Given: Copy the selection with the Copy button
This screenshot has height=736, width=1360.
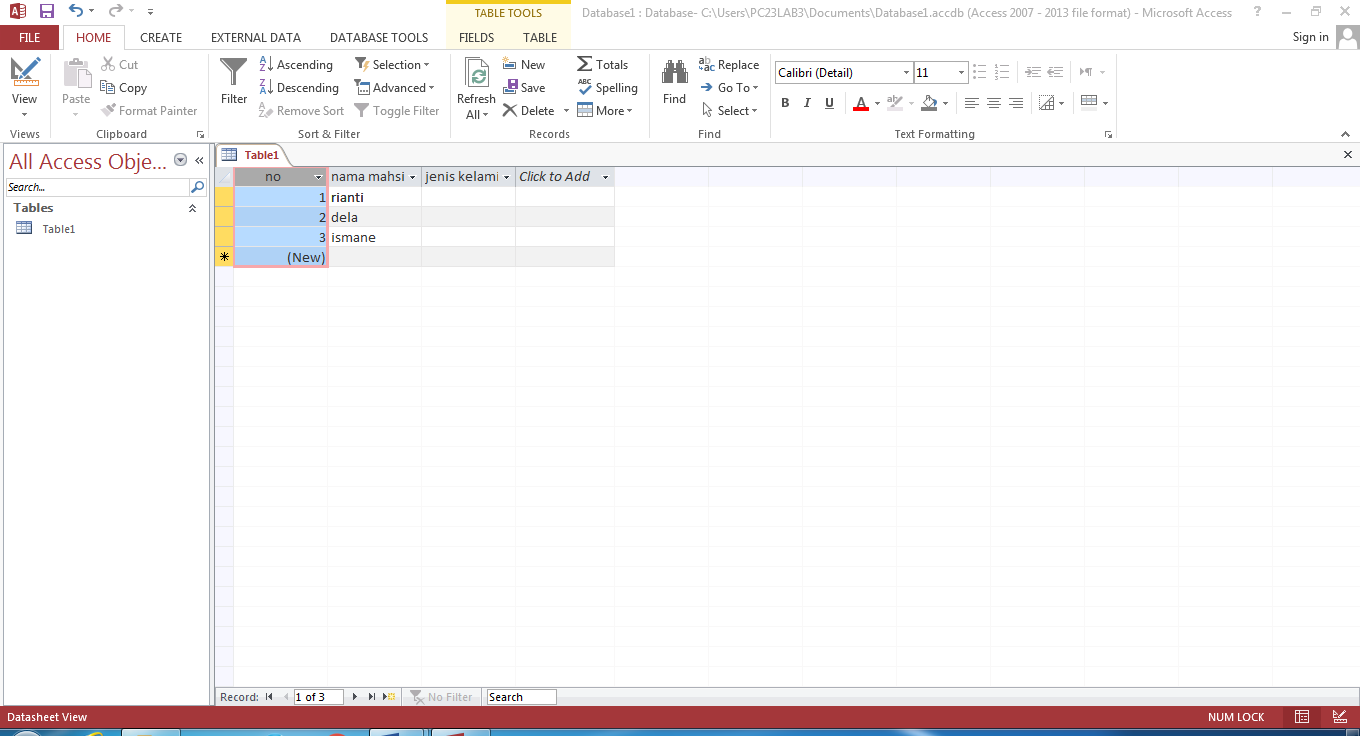Looking at the screenshot, I should point(123,88).
